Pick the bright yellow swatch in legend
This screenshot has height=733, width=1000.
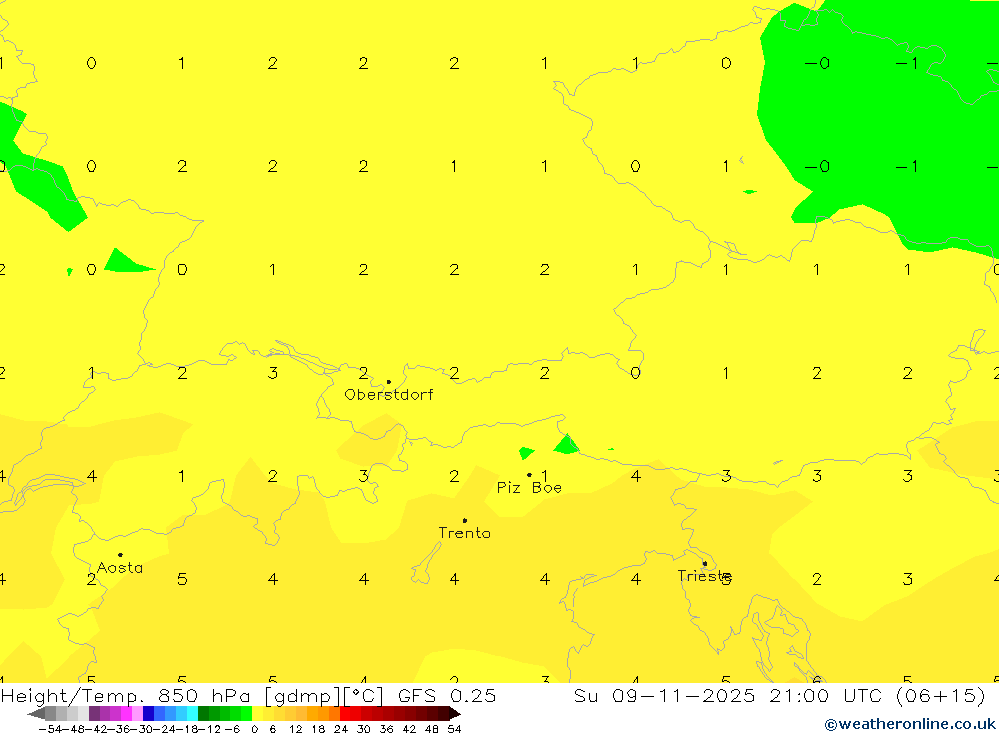coord(258,714)
